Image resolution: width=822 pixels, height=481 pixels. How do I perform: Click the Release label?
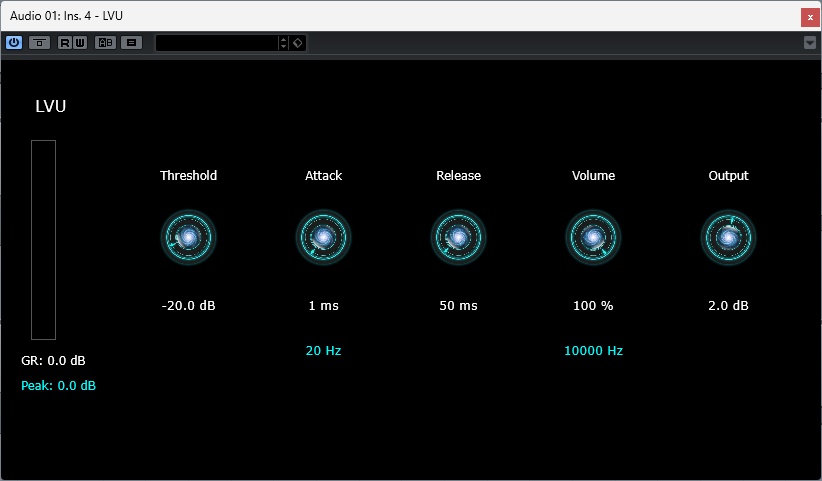tap(459, 176)
